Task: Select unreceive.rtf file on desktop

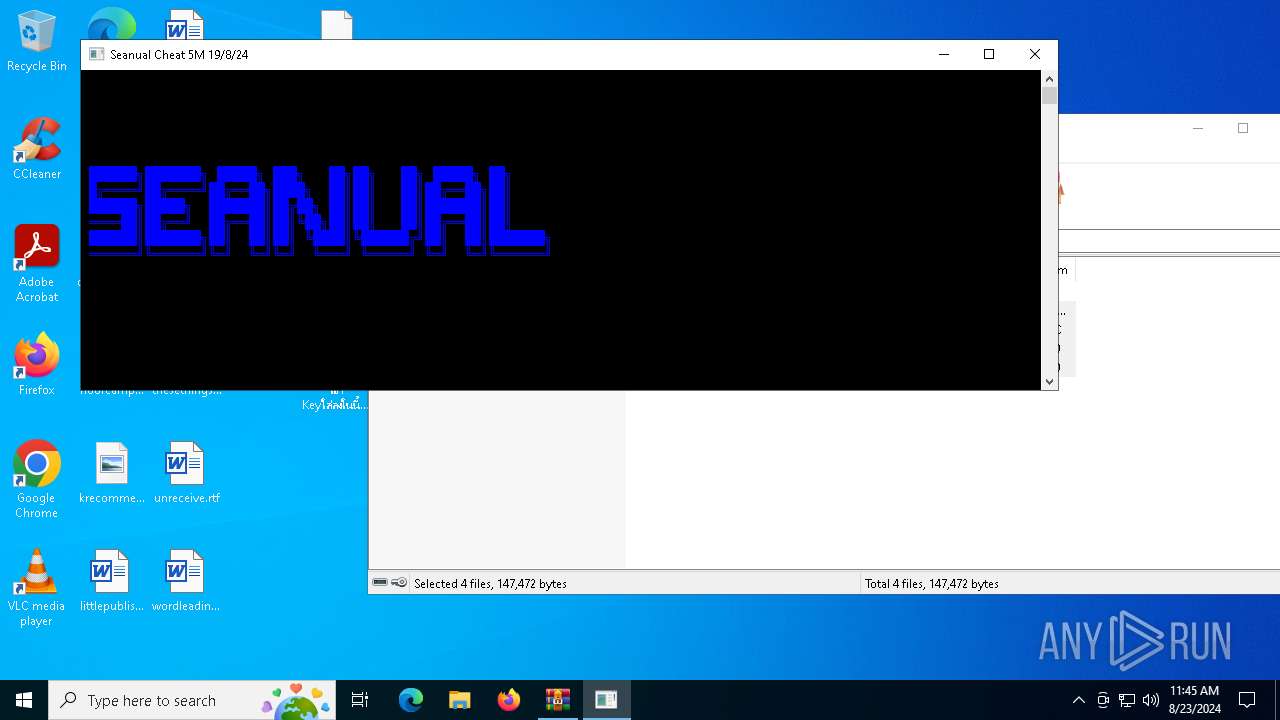Action: [186, 473]
